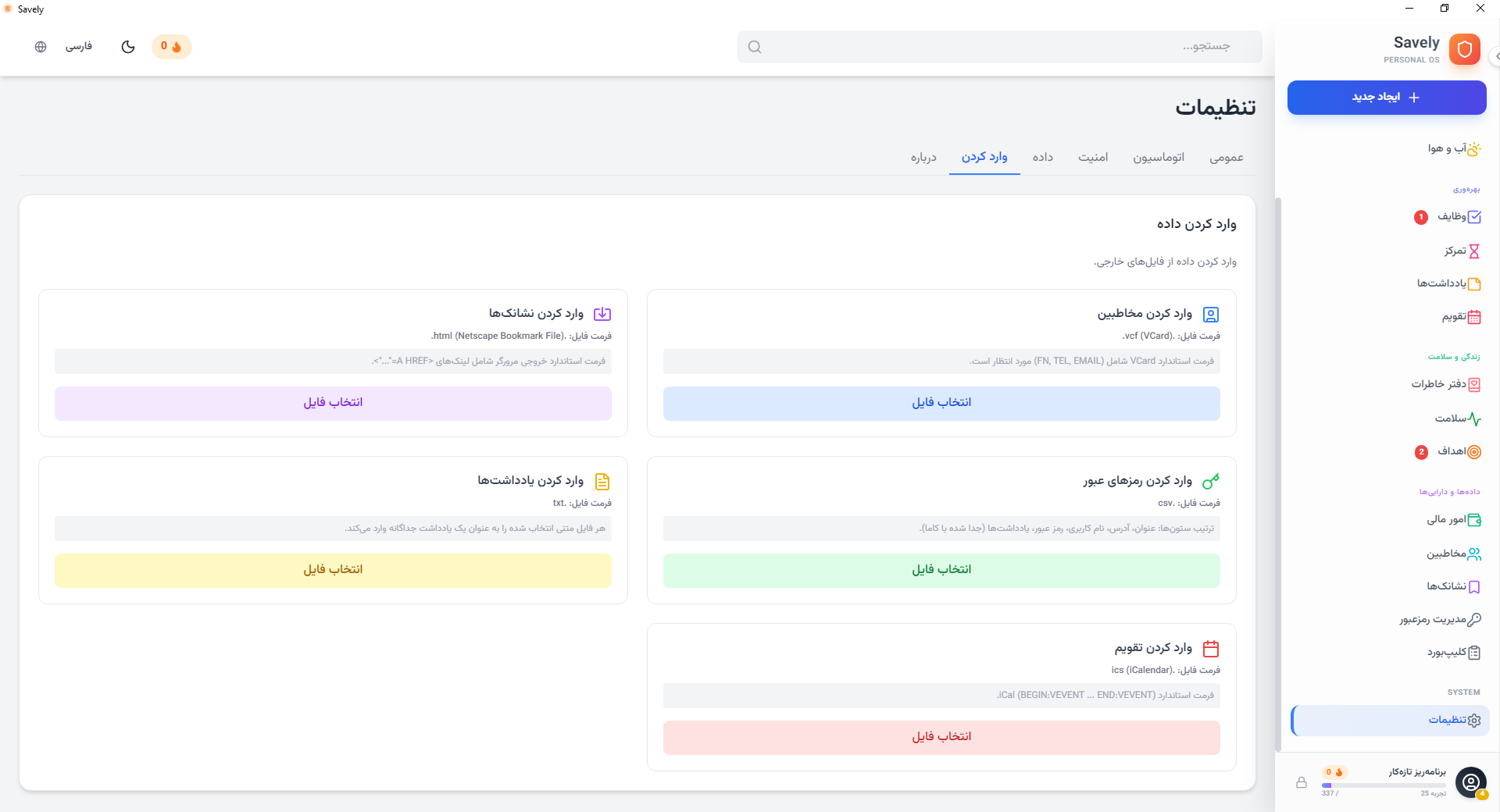Open سلامت (health) tracker

point(1457,418)
